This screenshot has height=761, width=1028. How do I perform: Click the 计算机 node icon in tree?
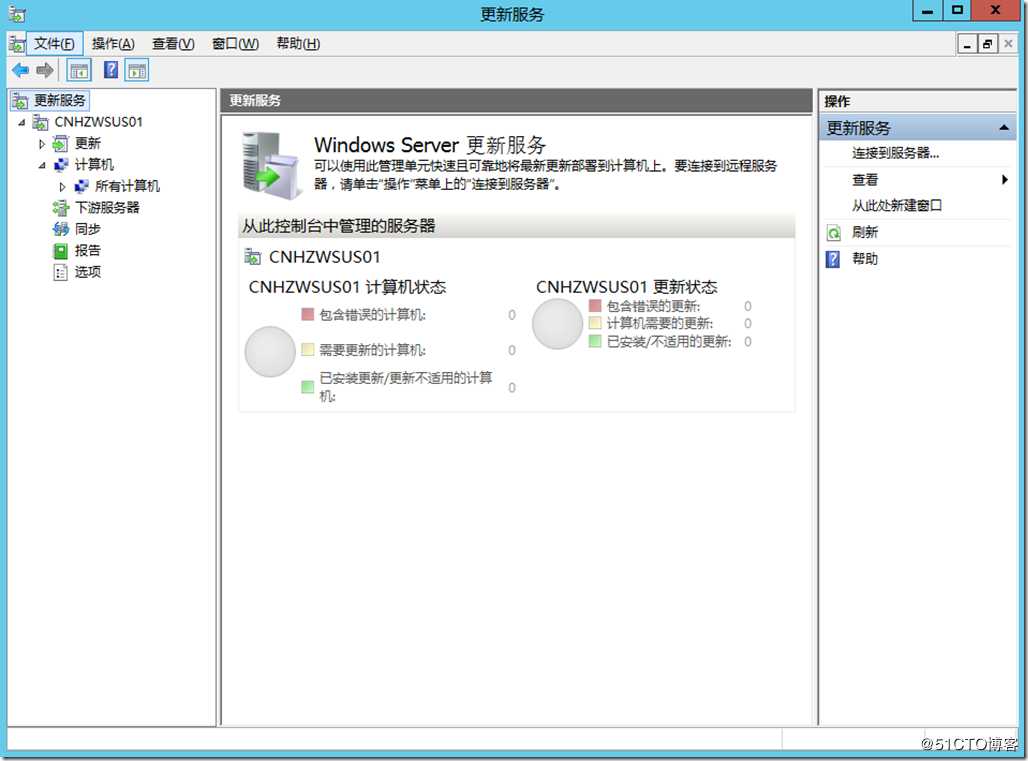61,165
